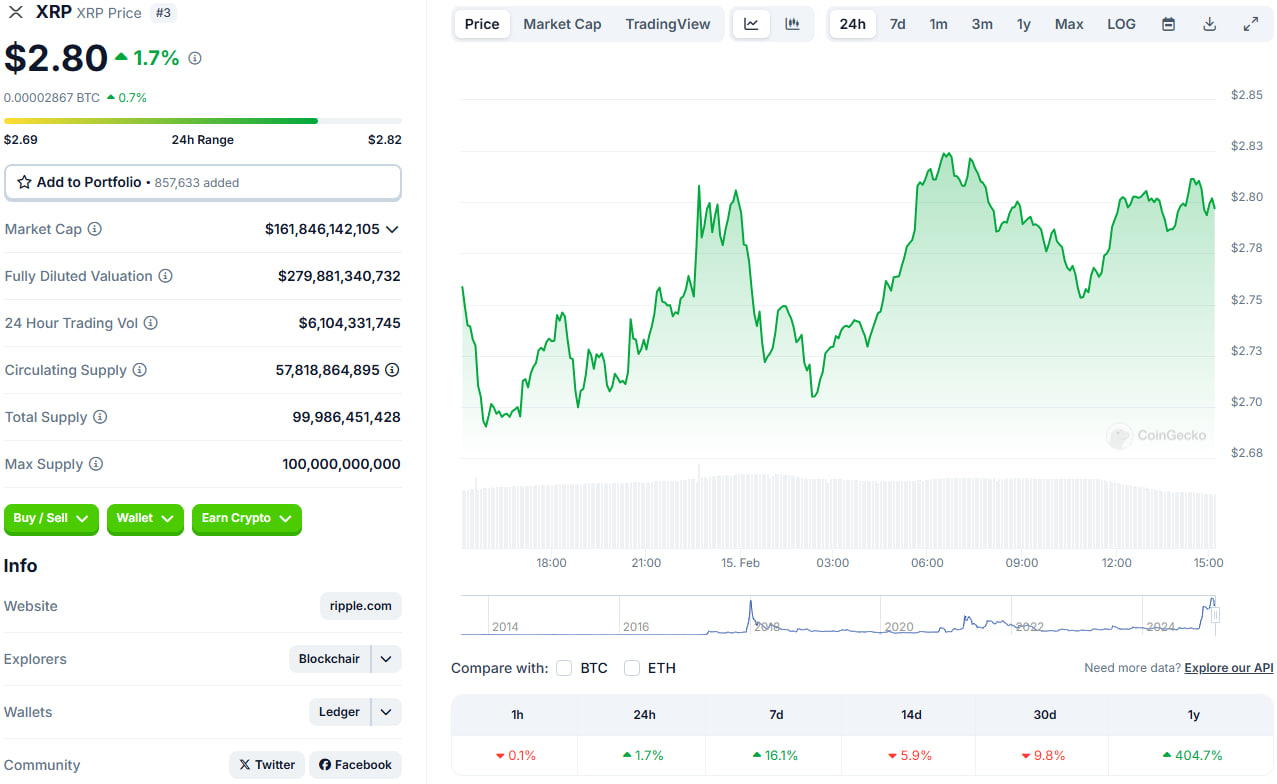Download chart data icon
Viewport: 1277px width, 784px height.
click(x=1209, y=24)
